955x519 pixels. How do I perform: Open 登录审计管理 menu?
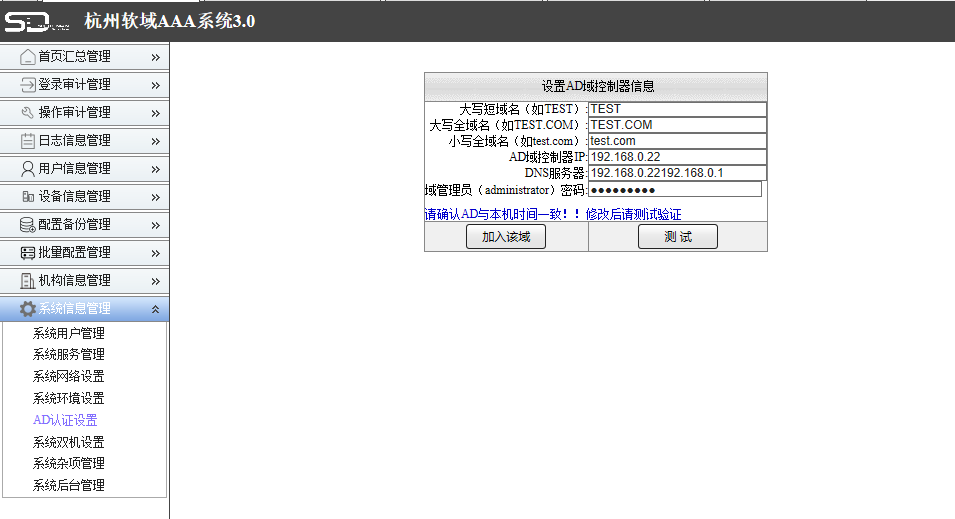click(x=85, y=85)
